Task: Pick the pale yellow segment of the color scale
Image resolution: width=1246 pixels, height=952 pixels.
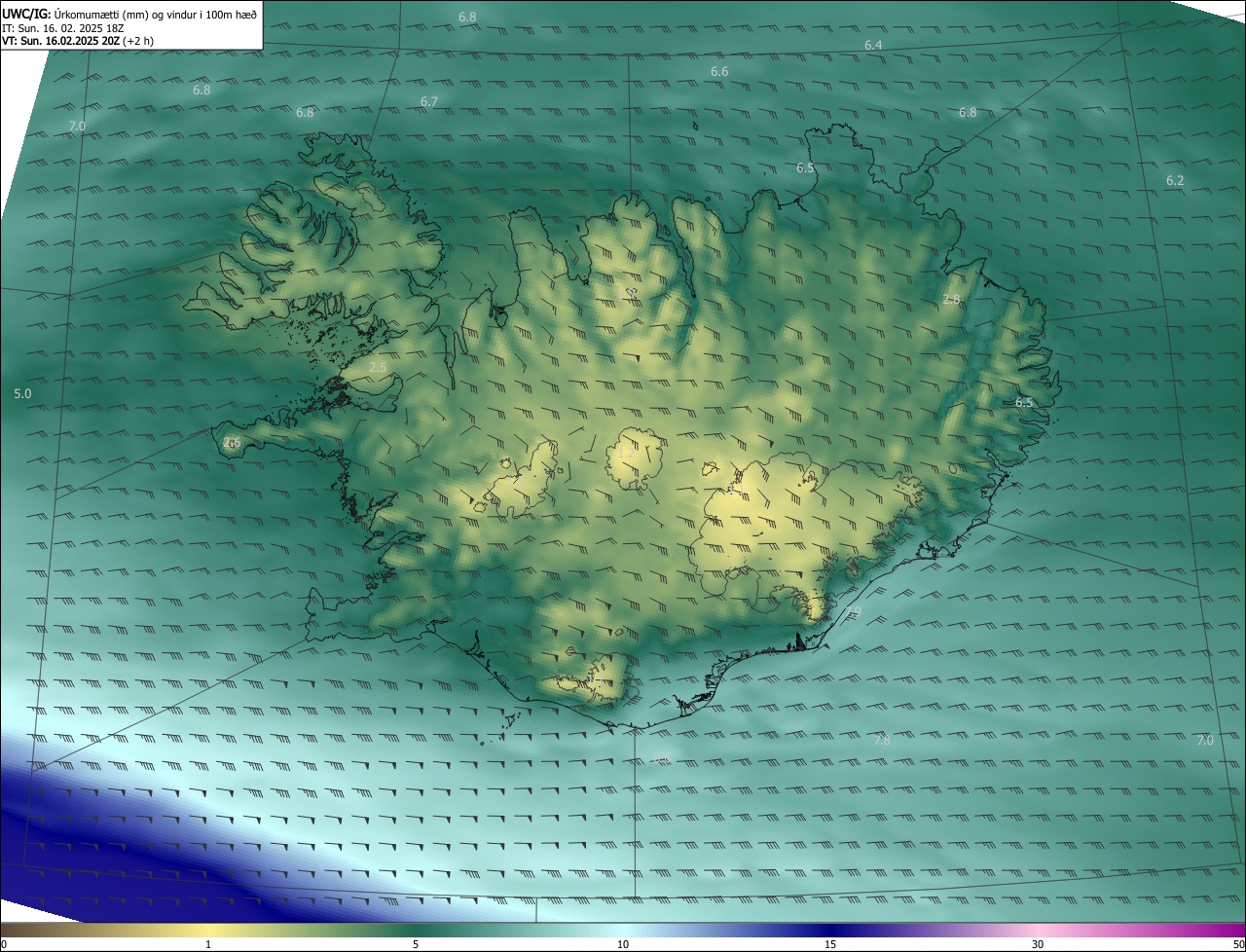Action: pyautogui.click(x=209, y=930)
